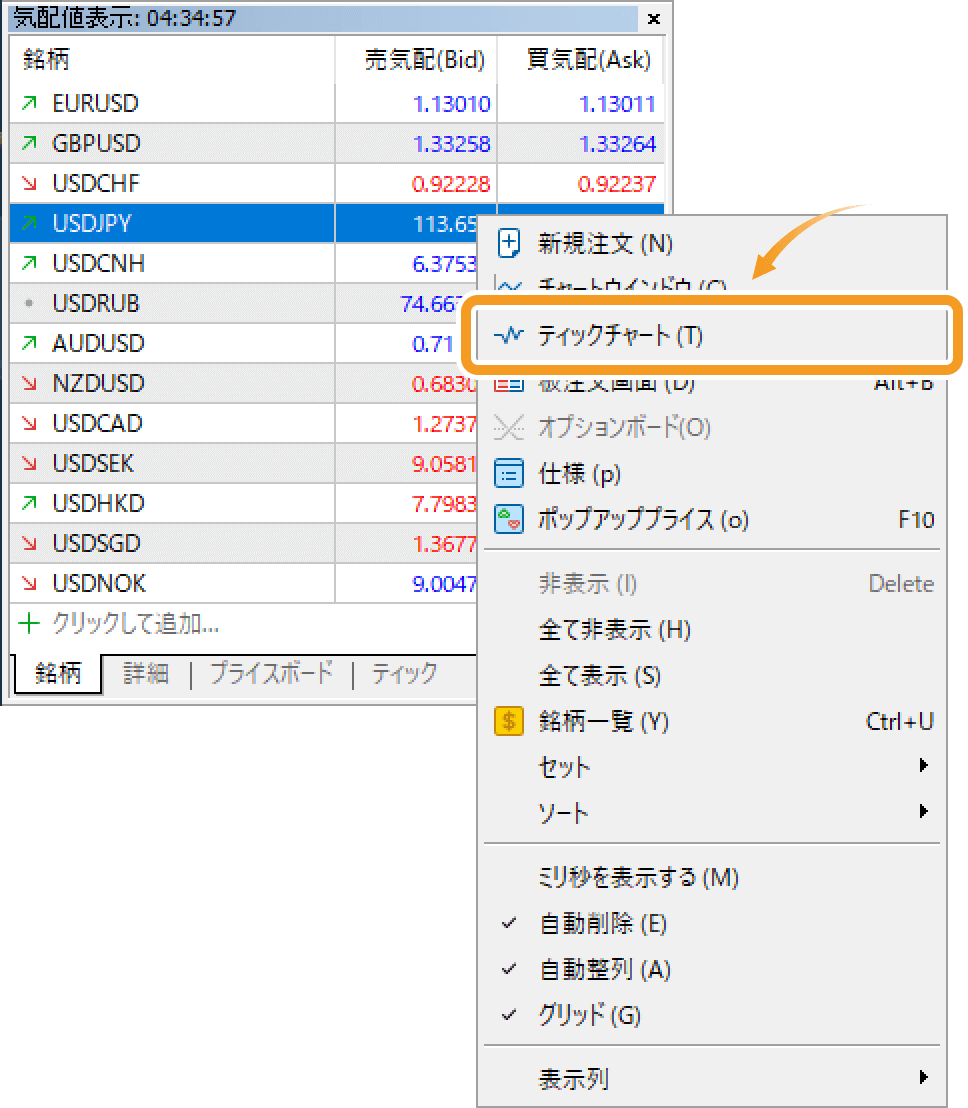Click the green up arrow beside GBPUSD
Image resolution: width=968 pixels, height=1108 pixels.
coord(29,143)
